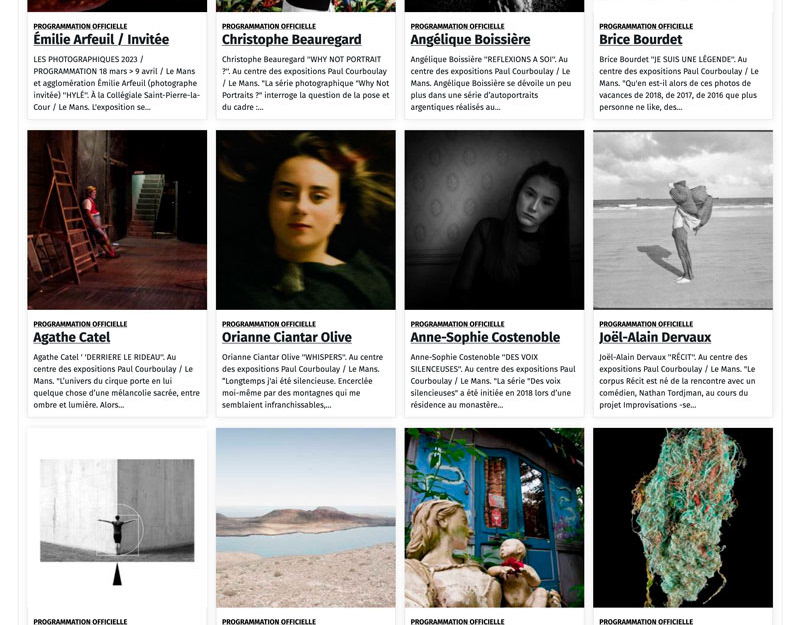
Task: Open Angélique Boissière title link
Action: pyautogui.click(x=470, y=39)
